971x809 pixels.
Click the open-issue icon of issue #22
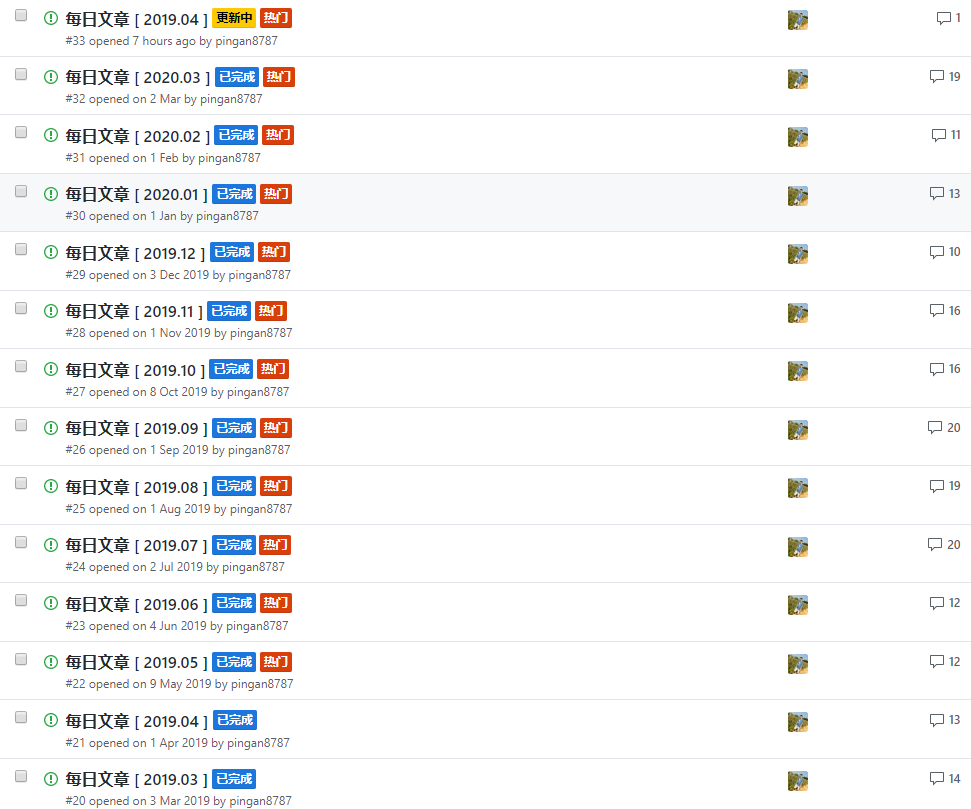51,662
